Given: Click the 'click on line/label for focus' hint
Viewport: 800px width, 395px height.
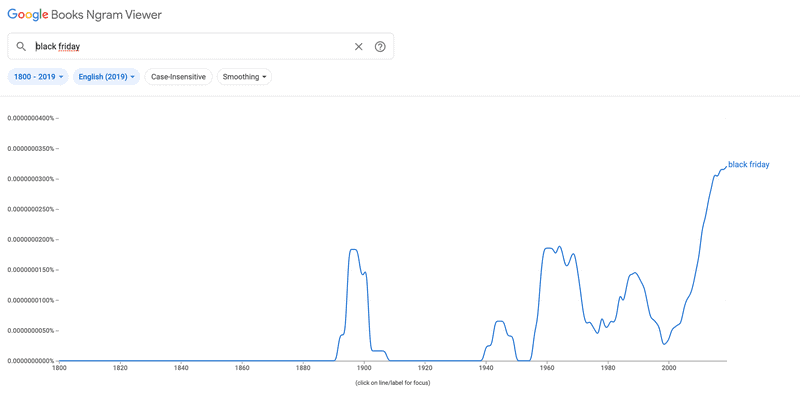Looking at the screenshot, I should click(x=392, y=382).
